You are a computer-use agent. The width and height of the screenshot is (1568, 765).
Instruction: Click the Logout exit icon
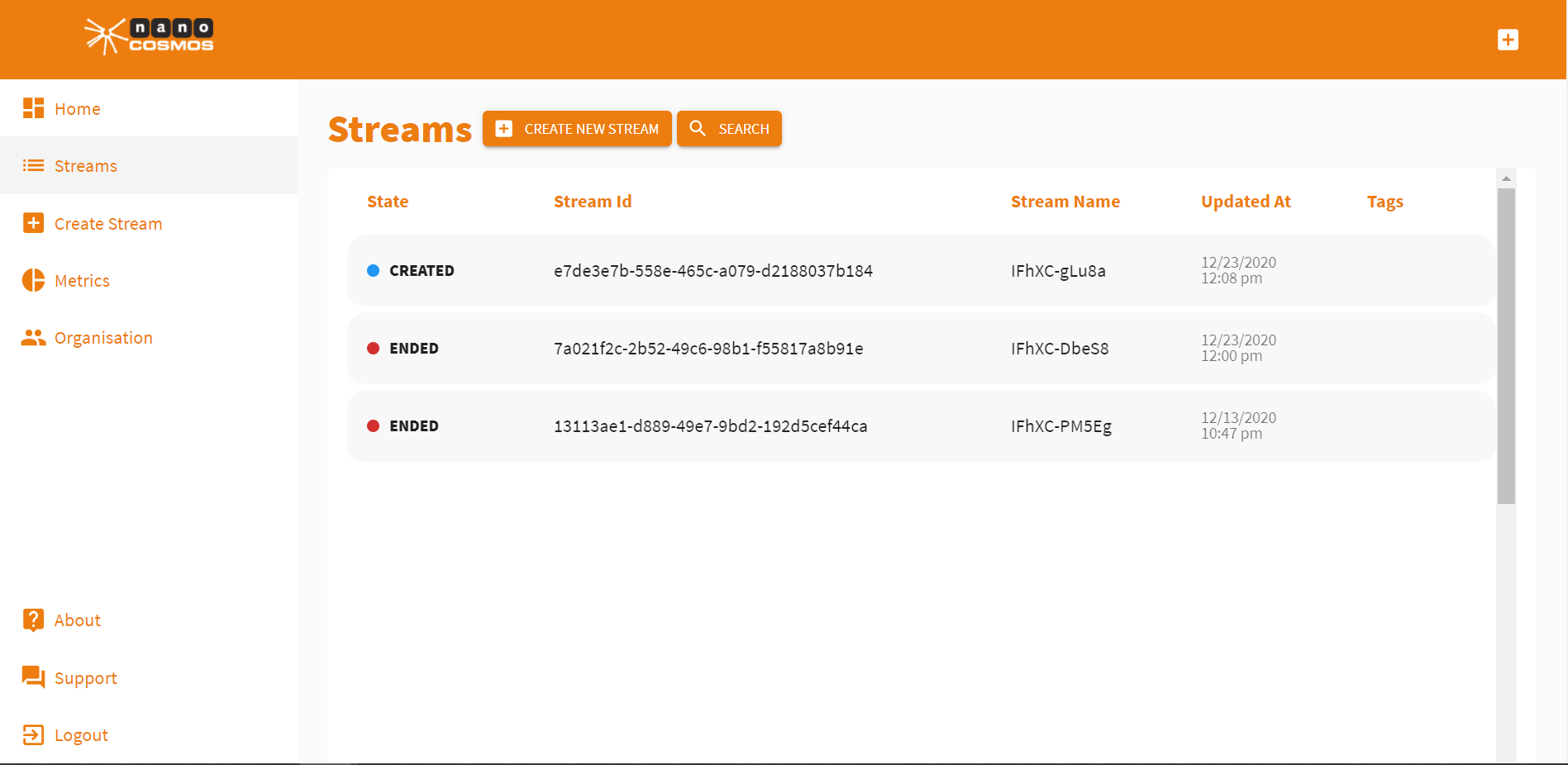click(x=33, y=735)
